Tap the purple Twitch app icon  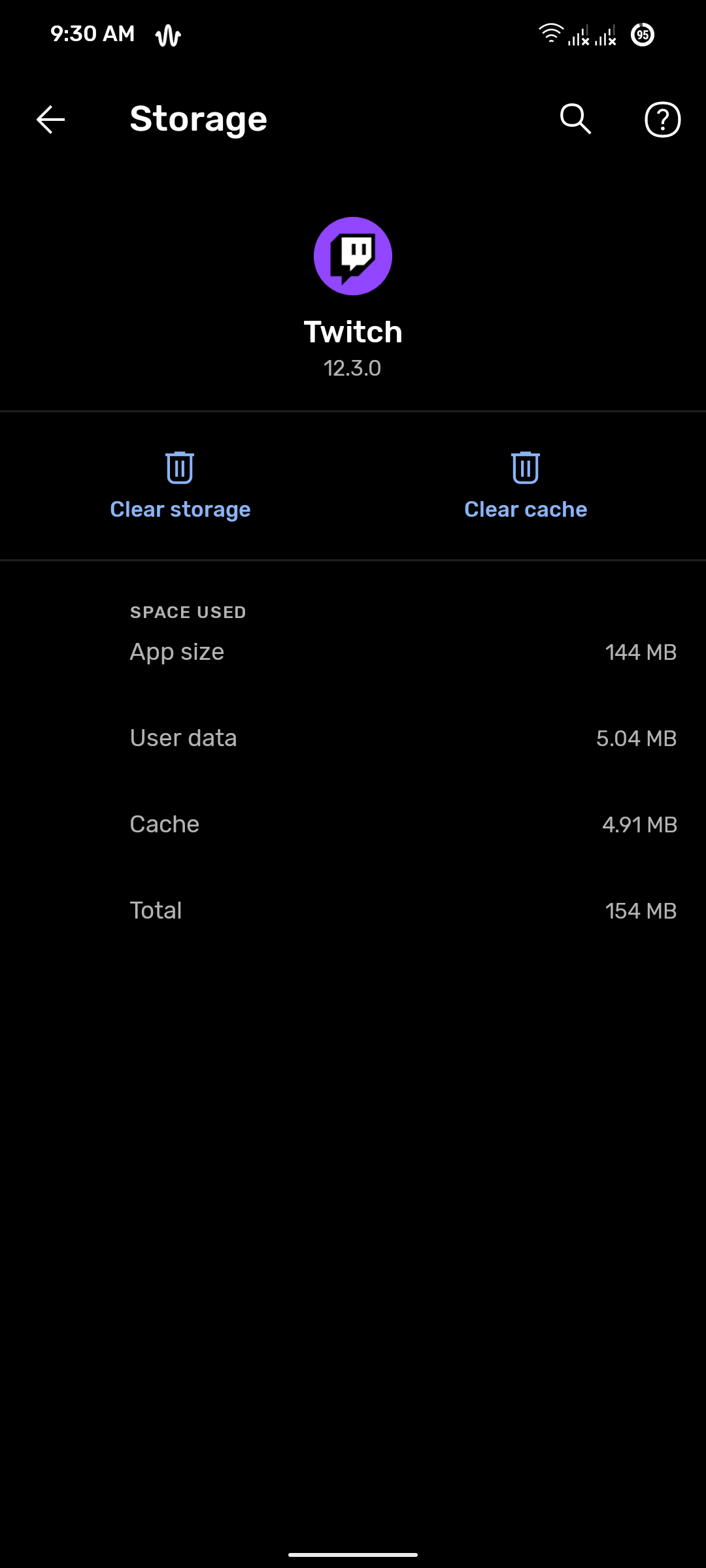click(353, 256)
